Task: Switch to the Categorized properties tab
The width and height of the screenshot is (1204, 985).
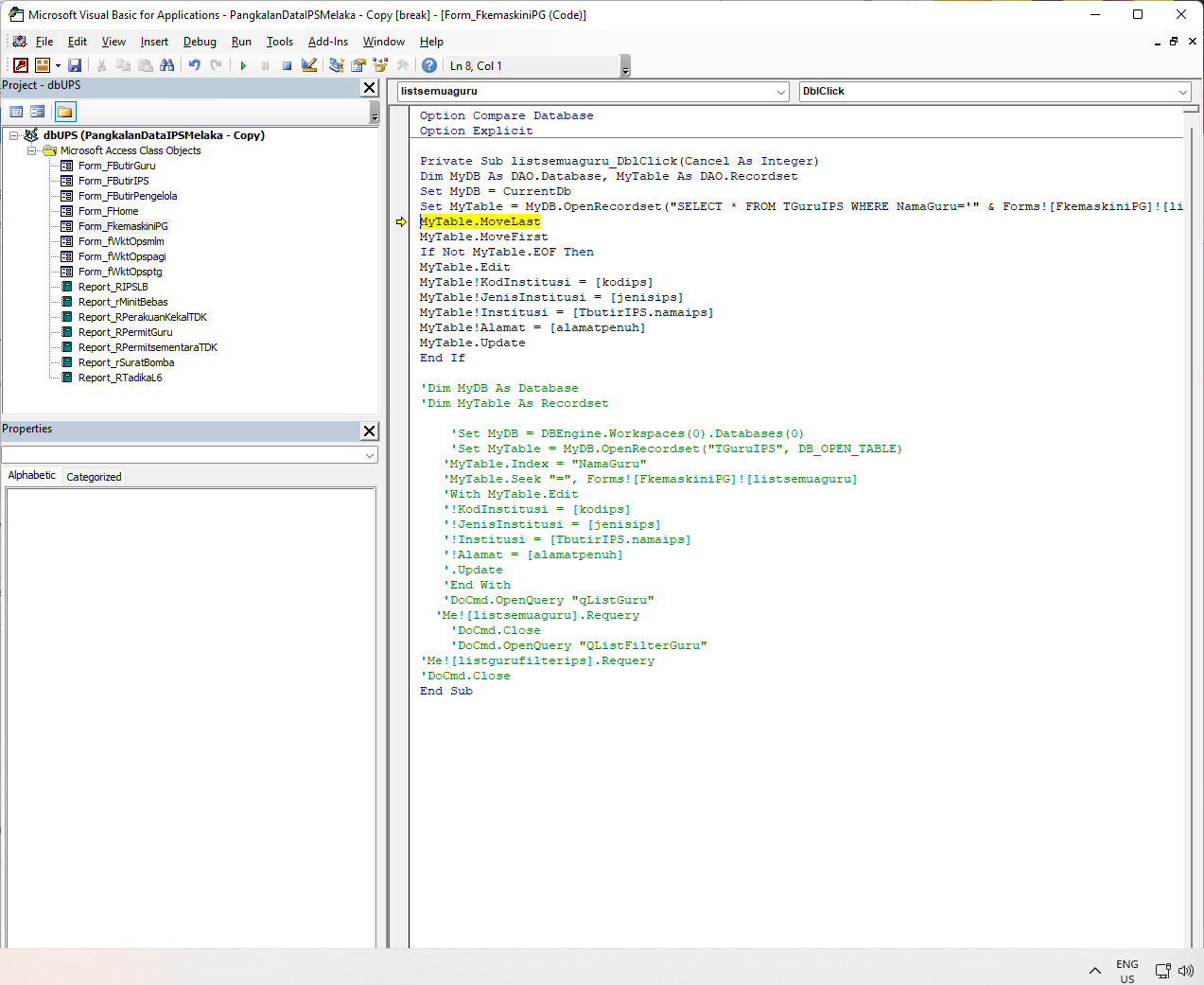Action: coord(94,477)
